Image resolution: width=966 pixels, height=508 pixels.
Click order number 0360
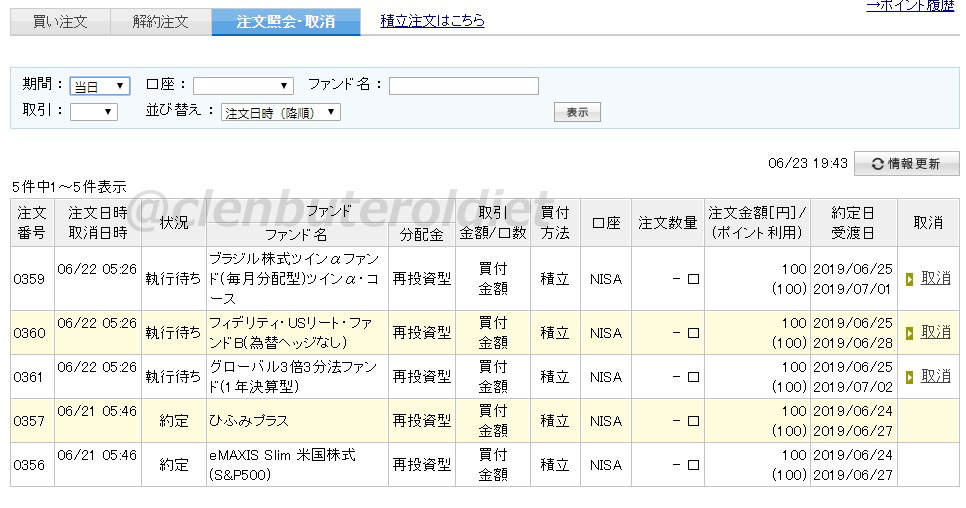tap(29, 333)
